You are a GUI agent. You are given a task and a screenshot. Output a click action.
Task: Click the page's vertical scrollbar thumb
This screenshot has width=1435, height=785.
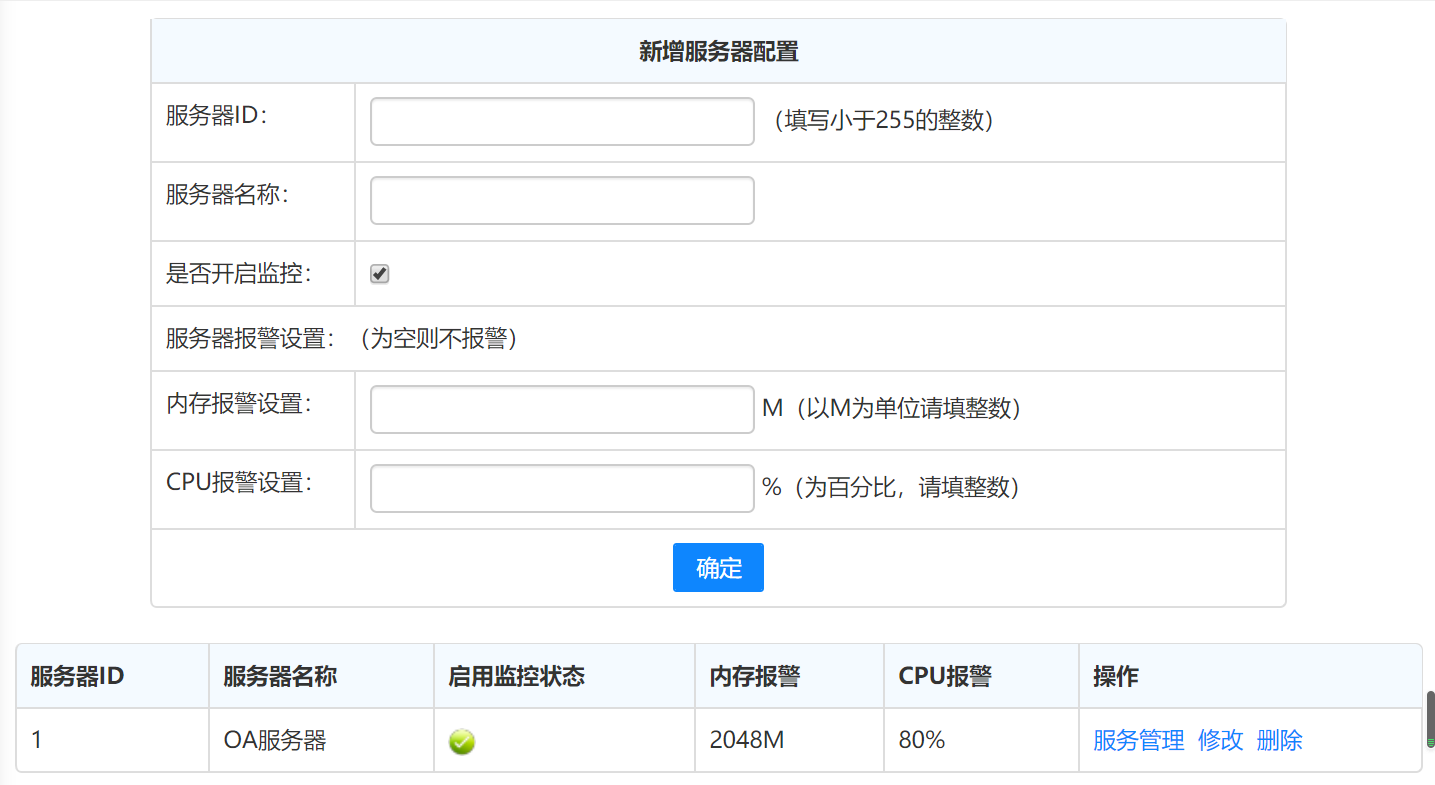pyautogui.click(x=1430, y=718)
